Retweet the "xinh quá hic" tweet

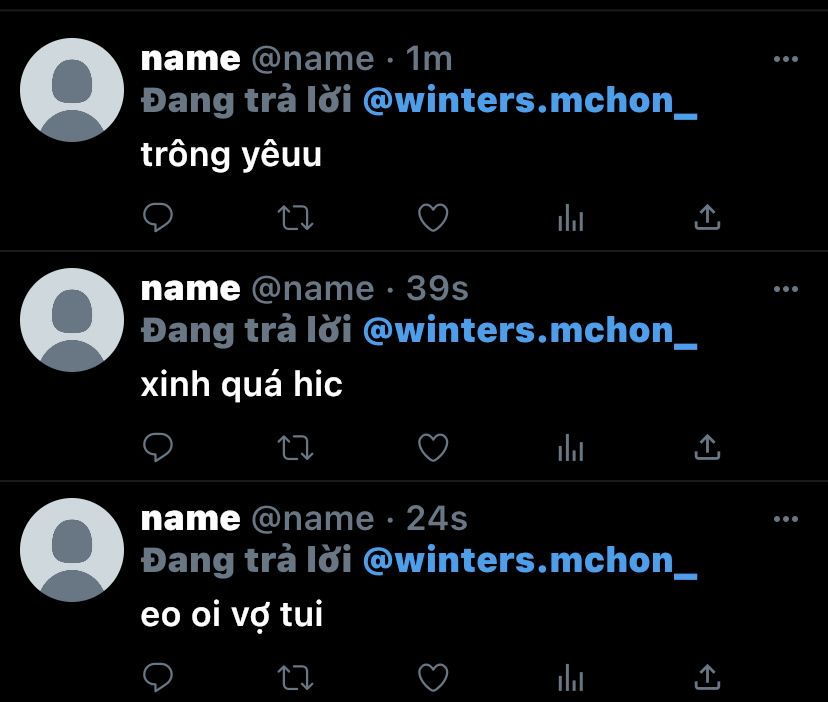[x=296, y=448]
